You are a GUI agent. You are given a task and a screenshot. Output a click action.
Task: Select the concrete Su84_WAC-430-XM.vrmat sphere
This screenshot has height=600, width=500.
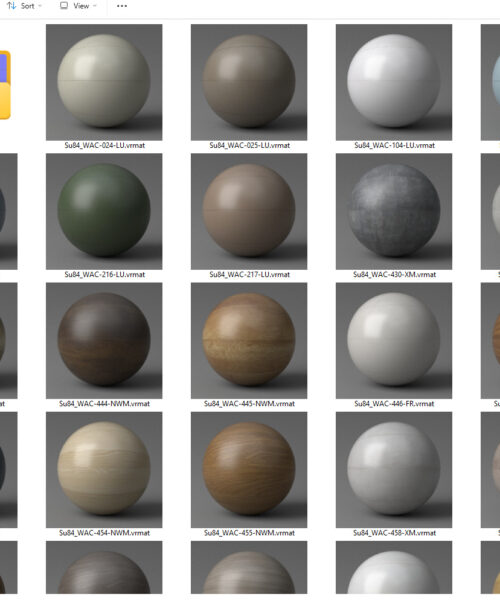click(394, 211)
